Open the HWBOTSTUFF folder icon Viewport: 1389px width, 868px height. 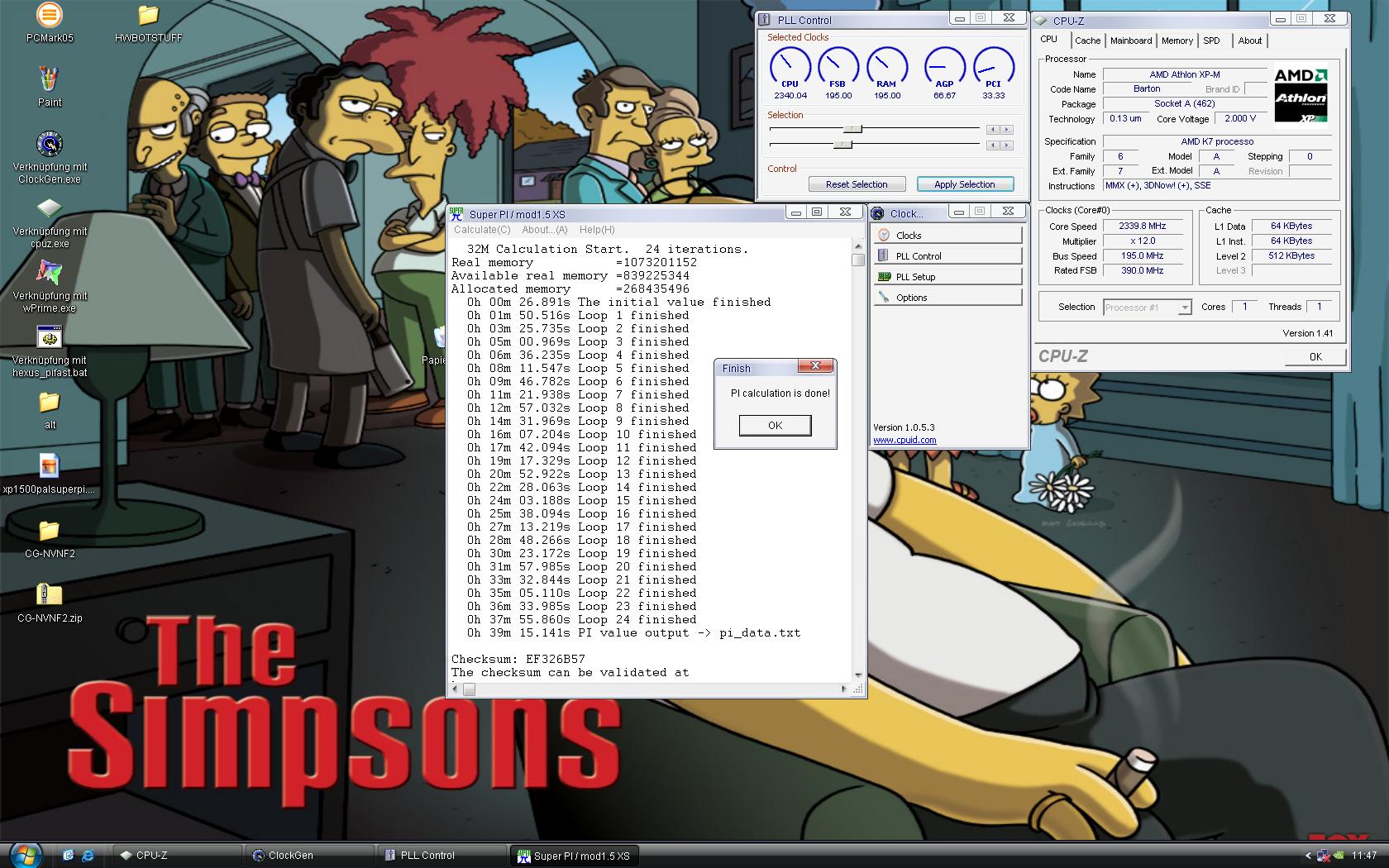click(x=148, y=15)
